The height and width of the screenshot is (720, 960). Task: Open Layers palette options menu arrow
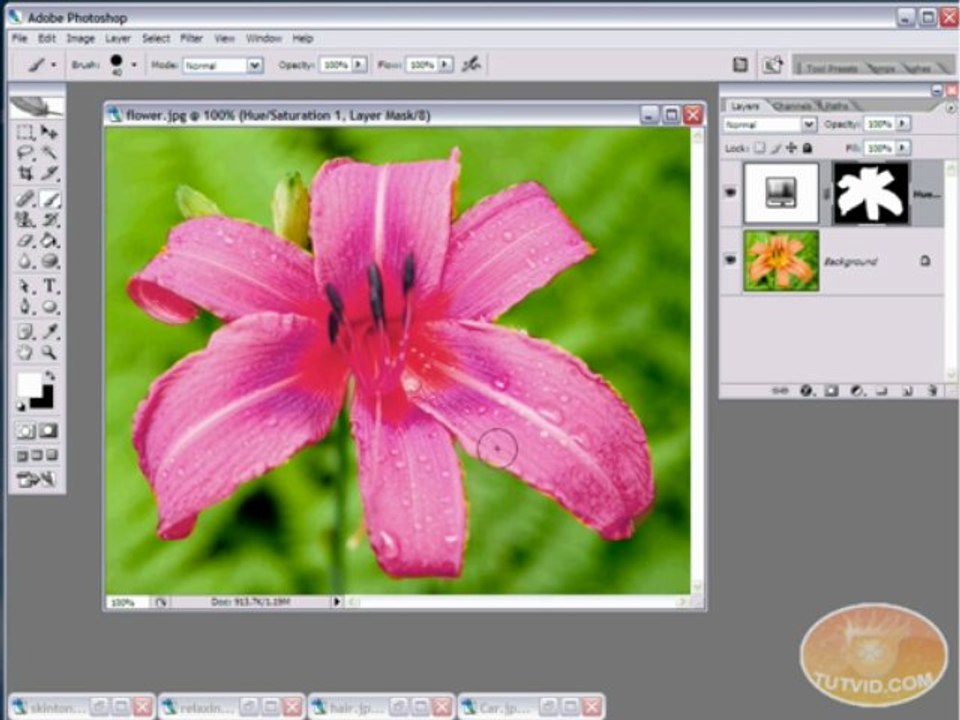pyautogui.click(x=950, y=108)
